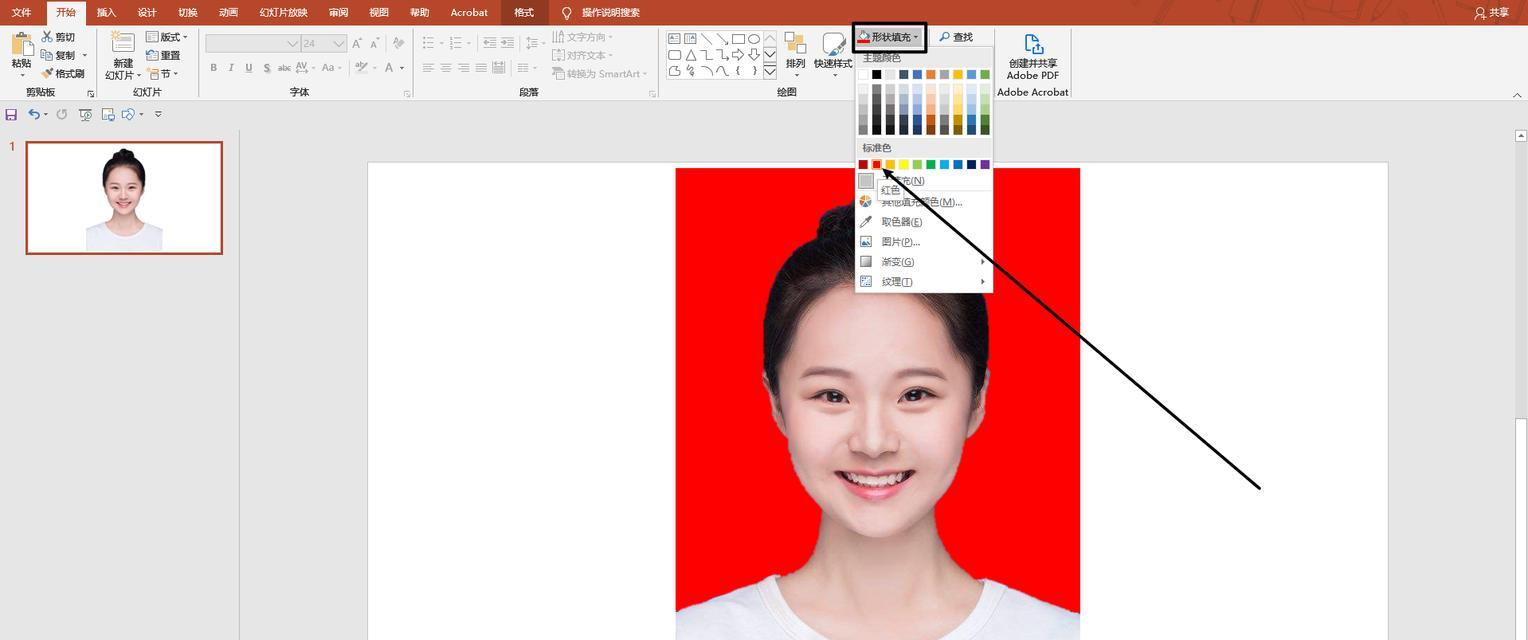Click the Save icon in quick access toolbar
The image size is (1528, 640).
point(11,115)
